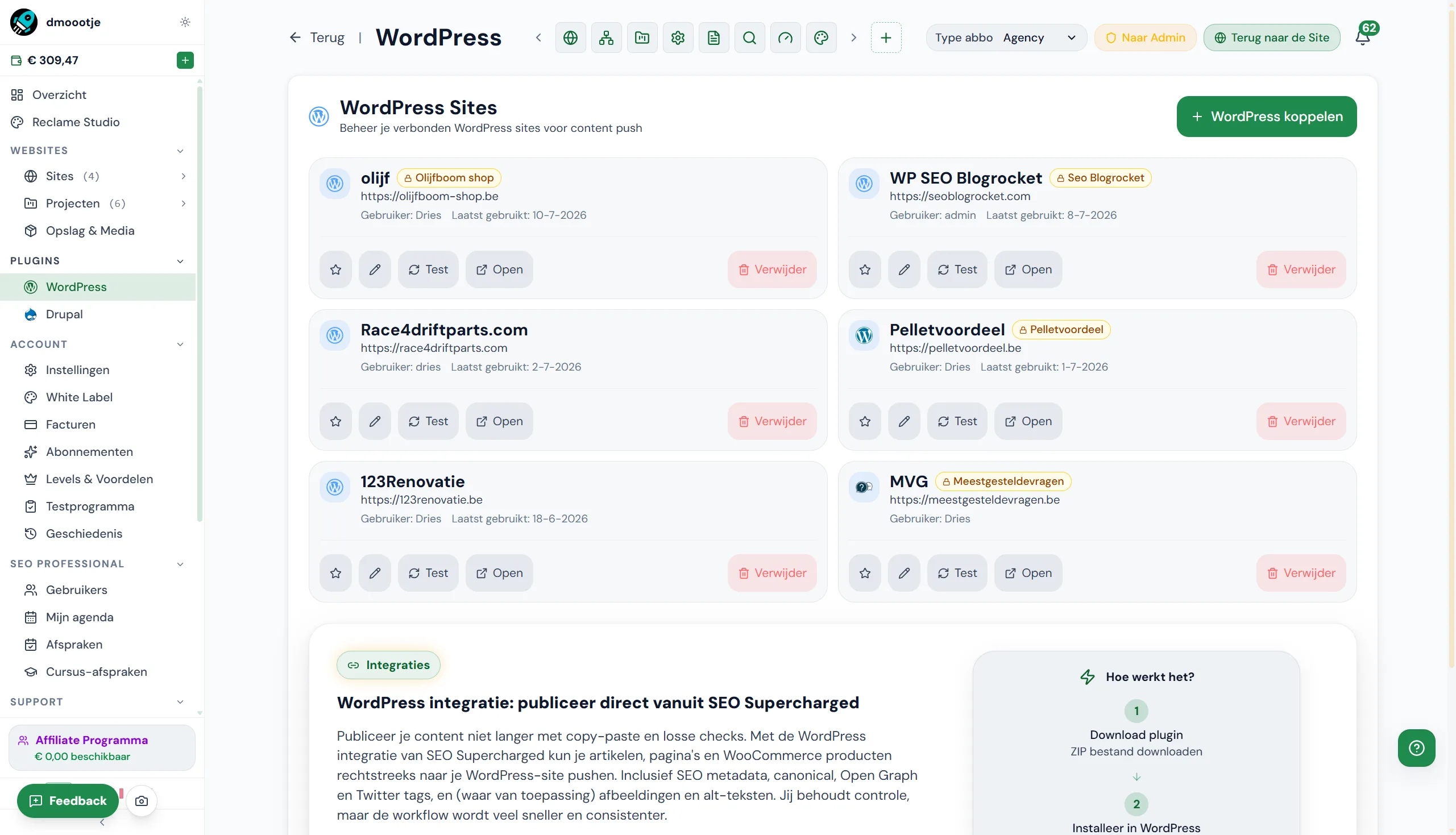
Task: Collapse the WEBSITES section
Action: click(x=180, y=151)
